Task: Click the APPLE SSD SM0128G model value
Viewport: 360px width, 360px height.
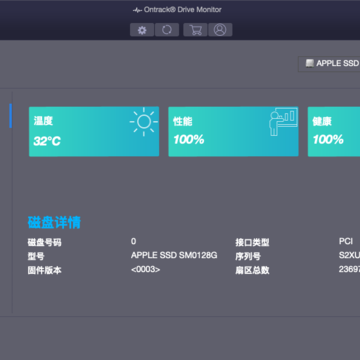Action: [174, 255]
